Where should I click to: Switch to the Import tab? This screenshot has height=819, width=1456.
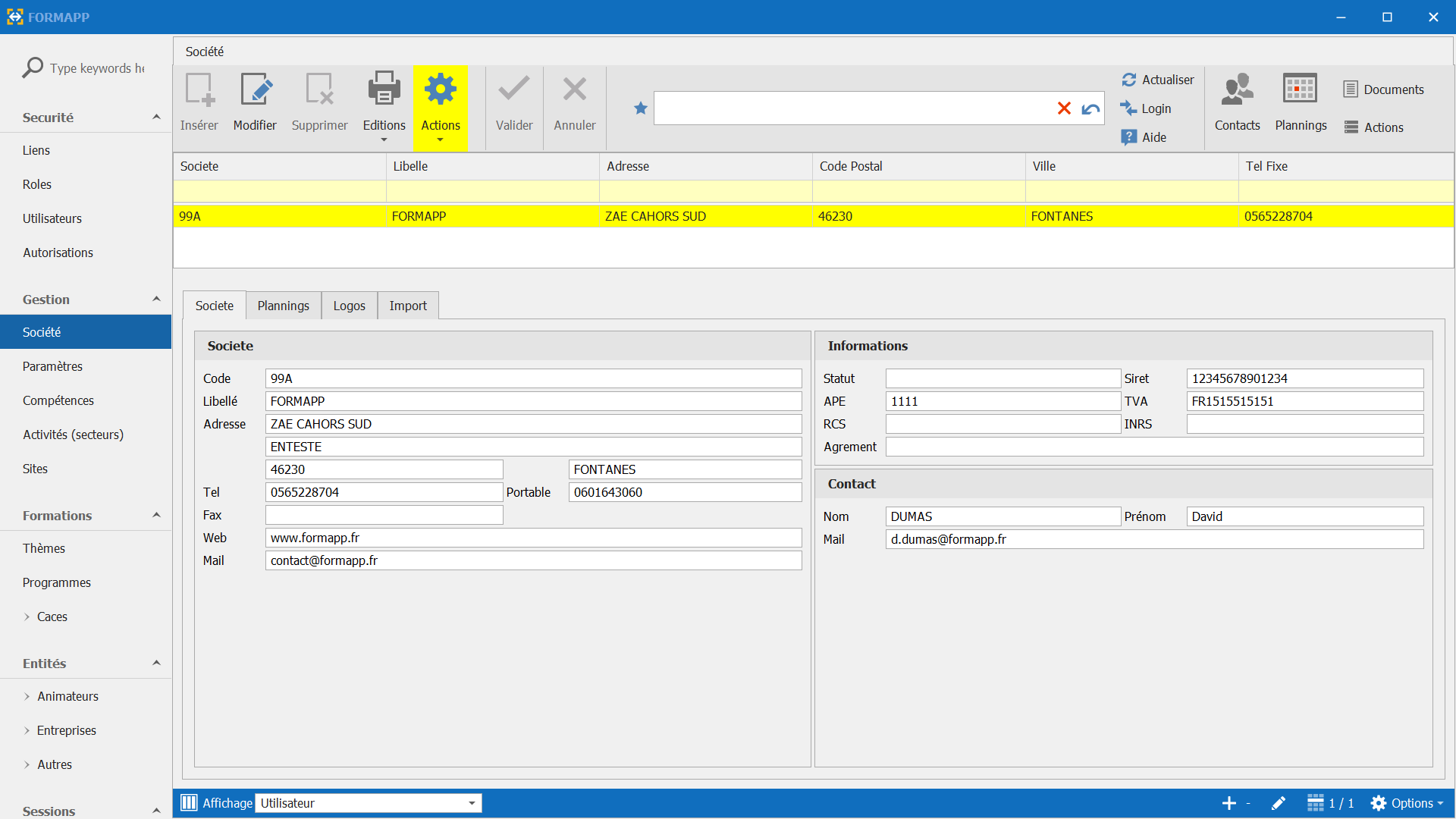click(408, 306)
